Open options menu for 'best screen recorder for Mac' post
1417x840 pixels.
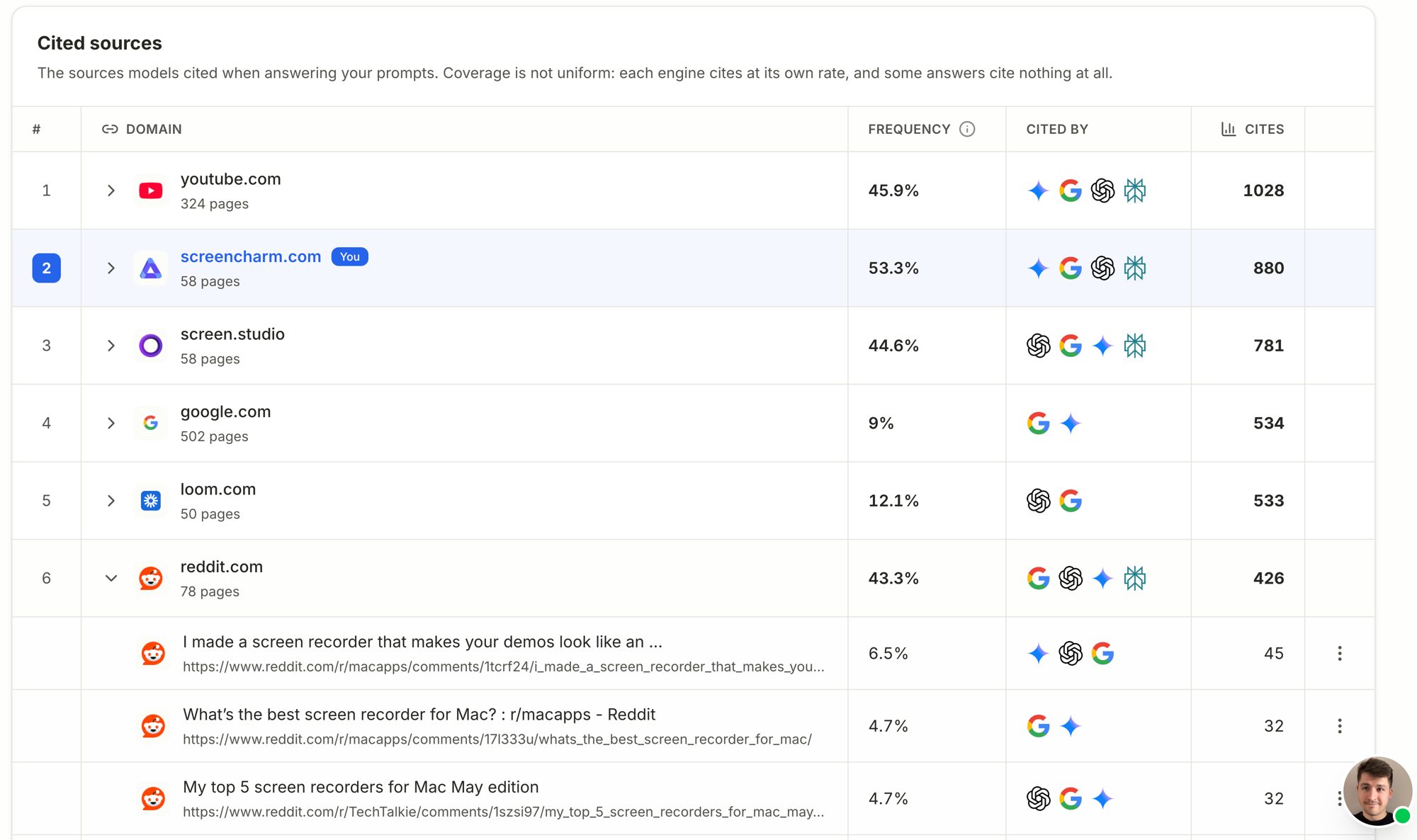[1339, 726]
